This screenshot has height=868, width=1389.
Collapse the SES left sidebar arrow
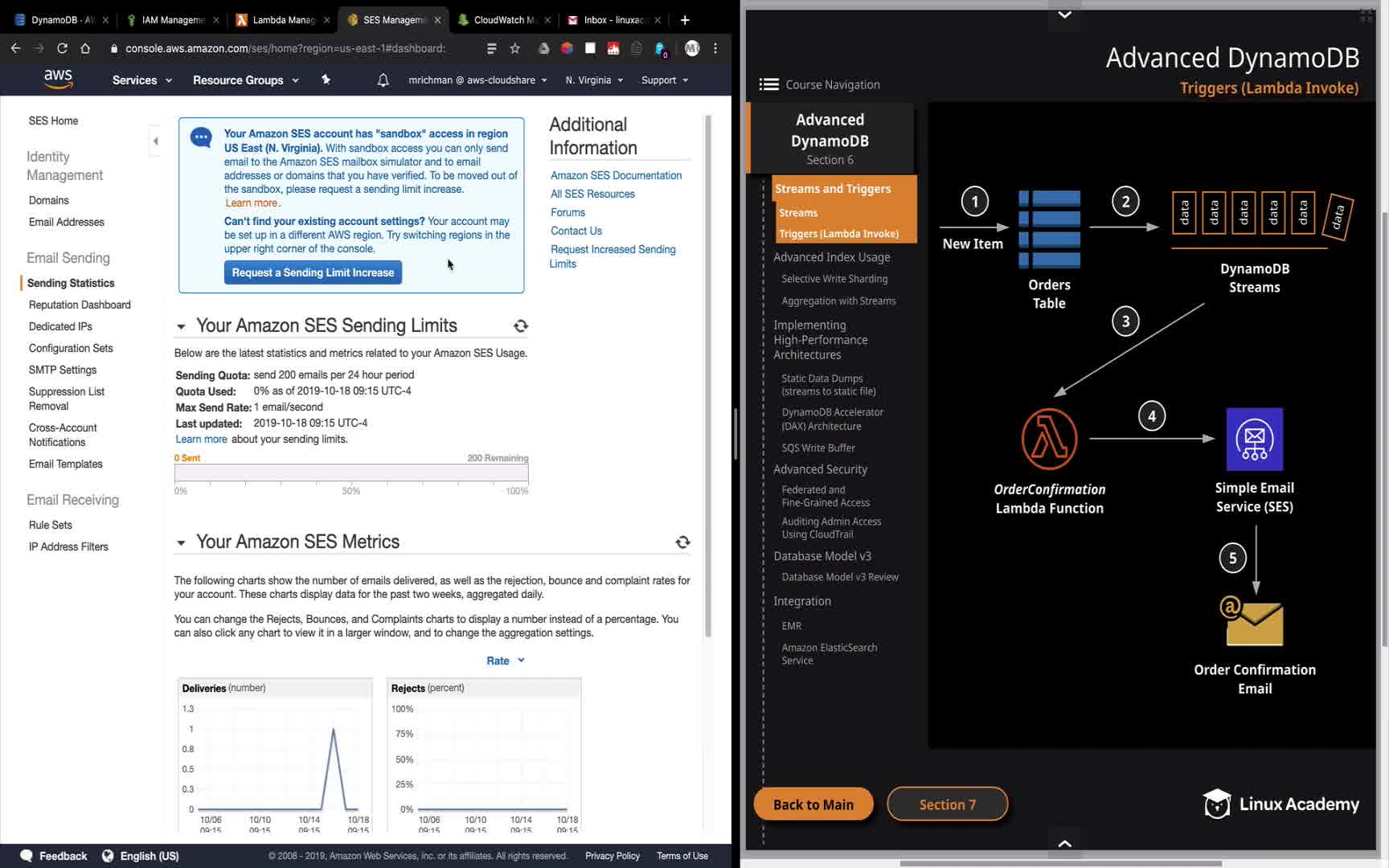[x=155, y=141]
